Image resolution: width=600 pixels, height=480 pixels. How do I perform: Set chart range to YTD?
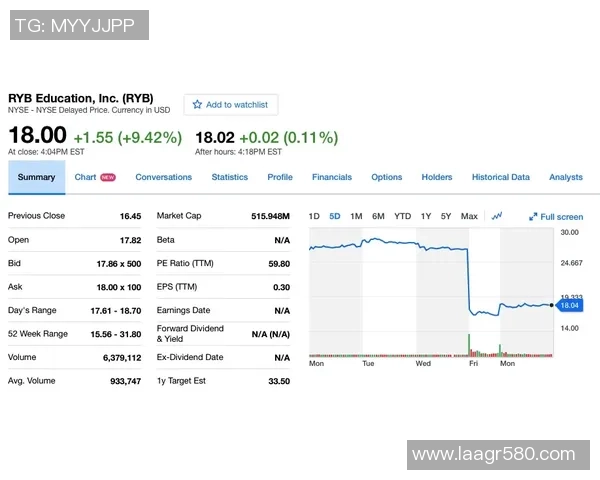coord(402,216)
